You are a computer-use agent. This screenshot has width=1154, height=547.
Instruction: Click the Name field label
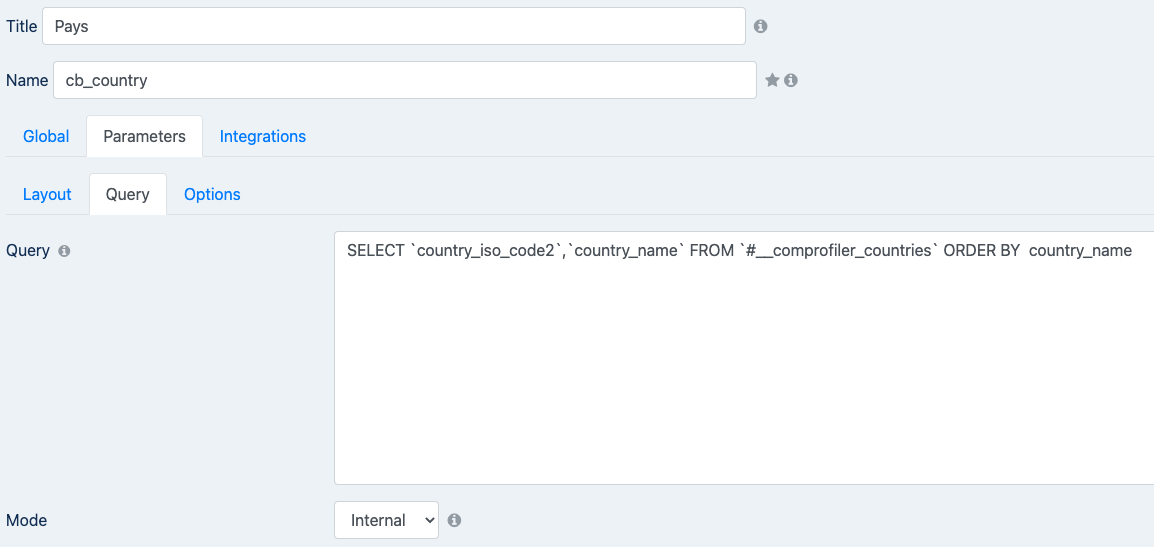27,80
